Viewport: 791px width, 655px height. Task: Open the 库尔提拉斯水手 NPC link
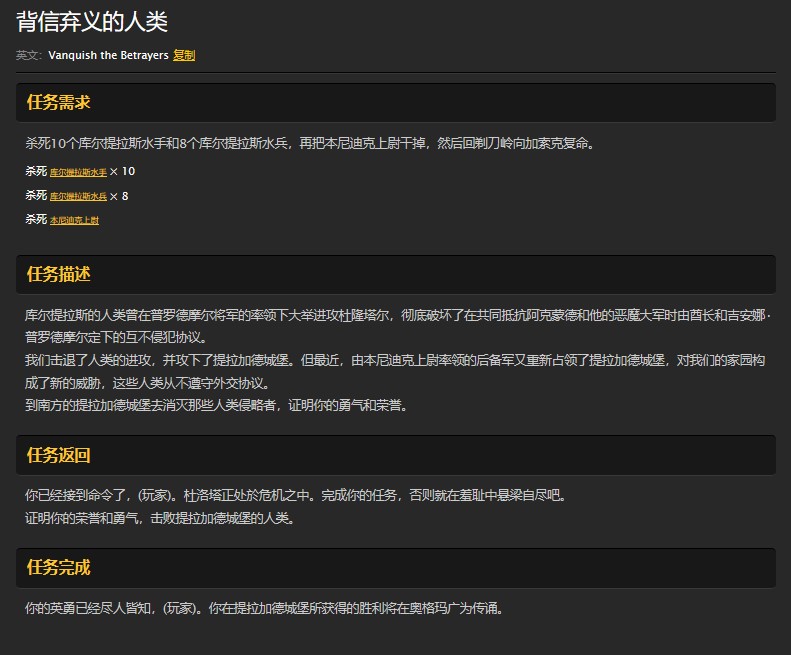click(x=78, y=172)
